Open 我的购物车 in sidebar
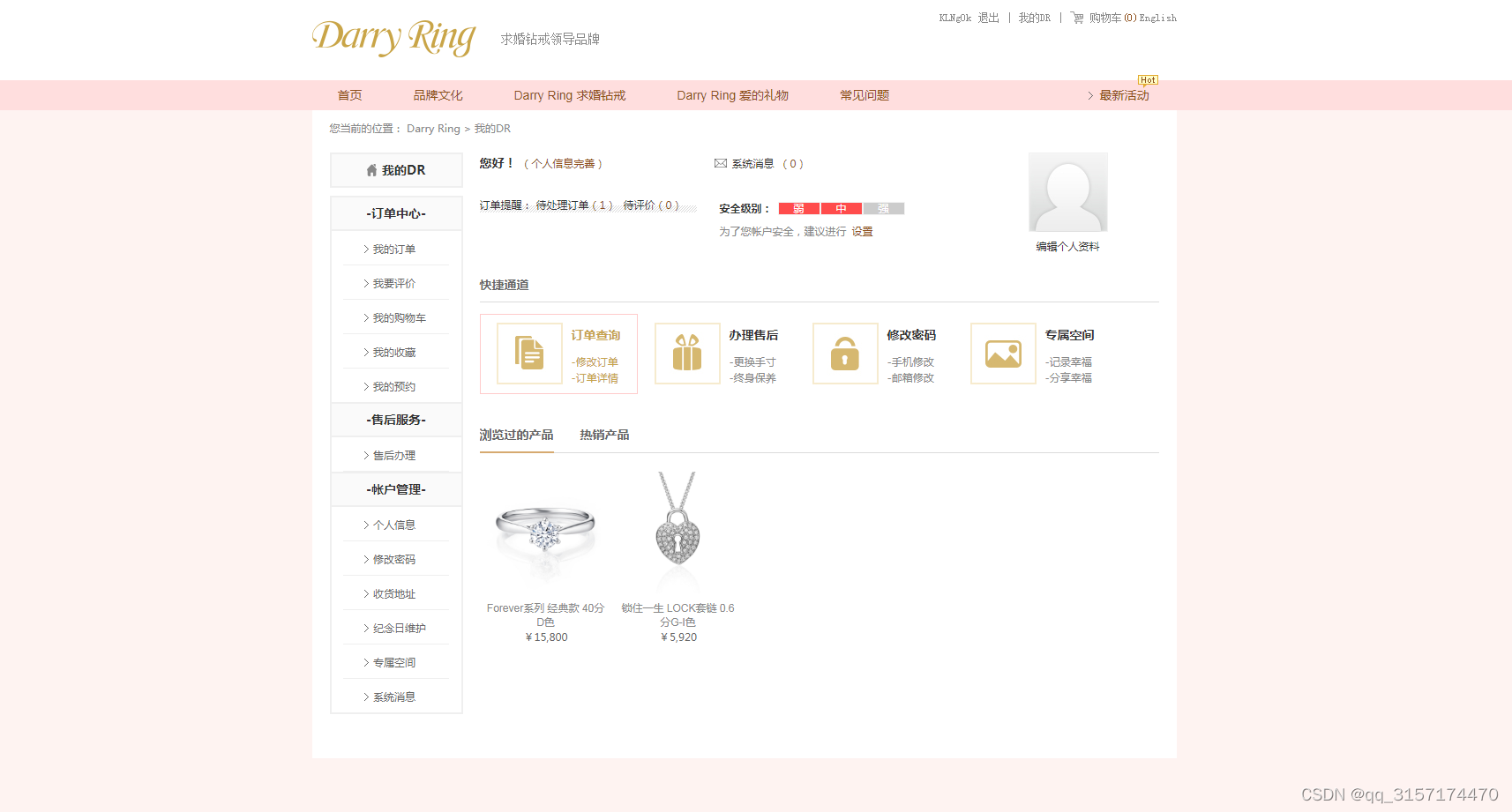The width and height of the screenshot is (1512, 812). 399,318
